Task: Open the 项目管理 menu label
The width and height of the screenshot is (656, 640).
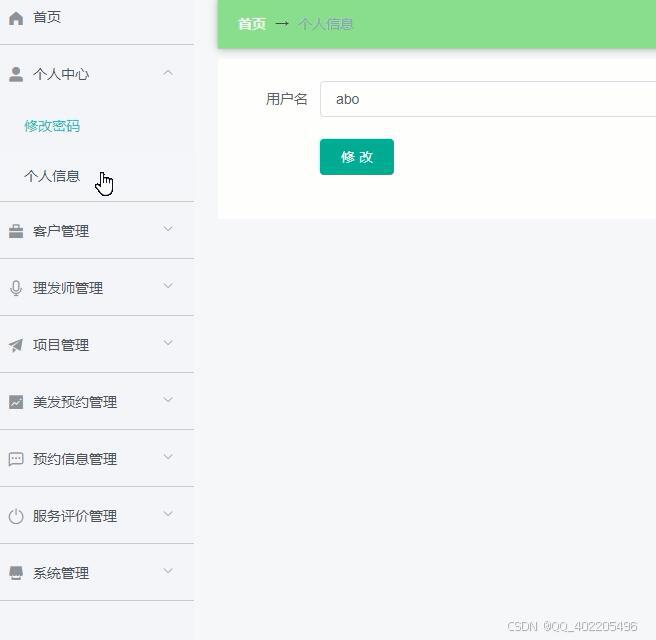Action: click(61, 345)
